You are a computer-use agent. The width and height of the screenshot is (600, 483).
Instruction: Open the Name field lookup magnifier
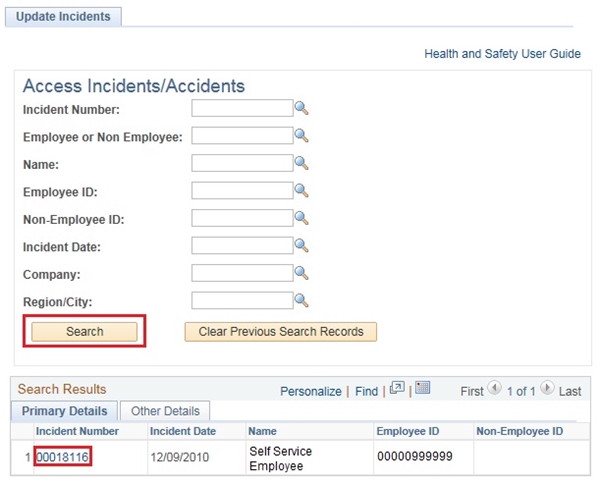point(301,163)
